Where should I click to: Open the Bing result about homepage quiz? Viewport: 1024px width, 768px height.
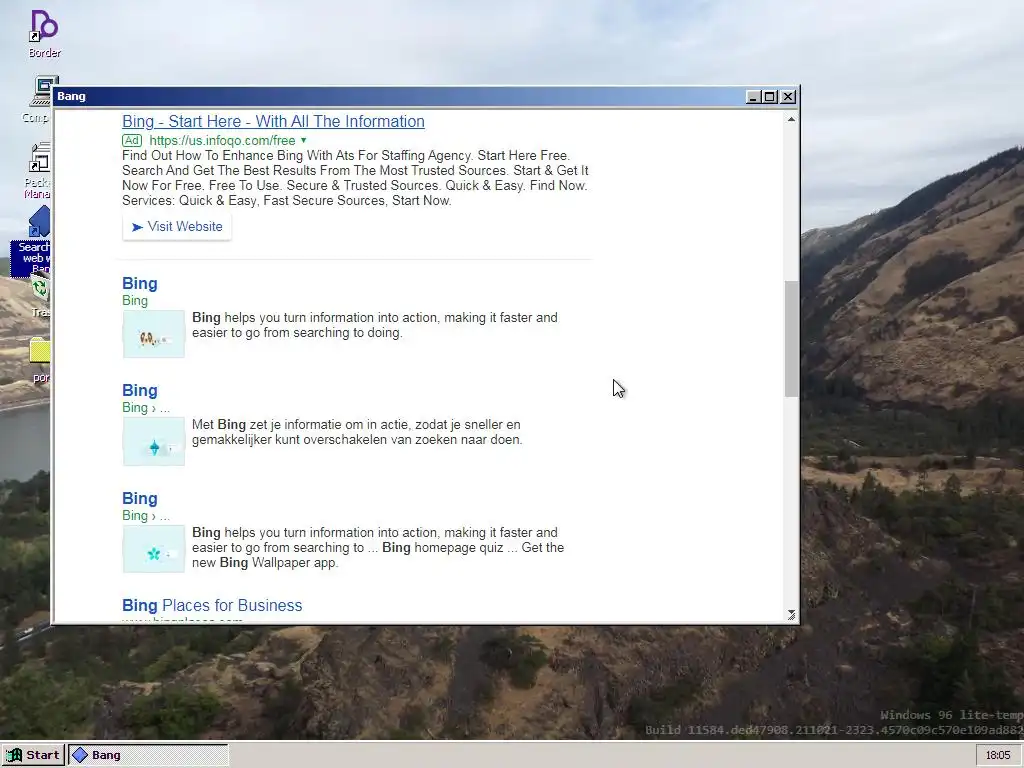(140, 499)
